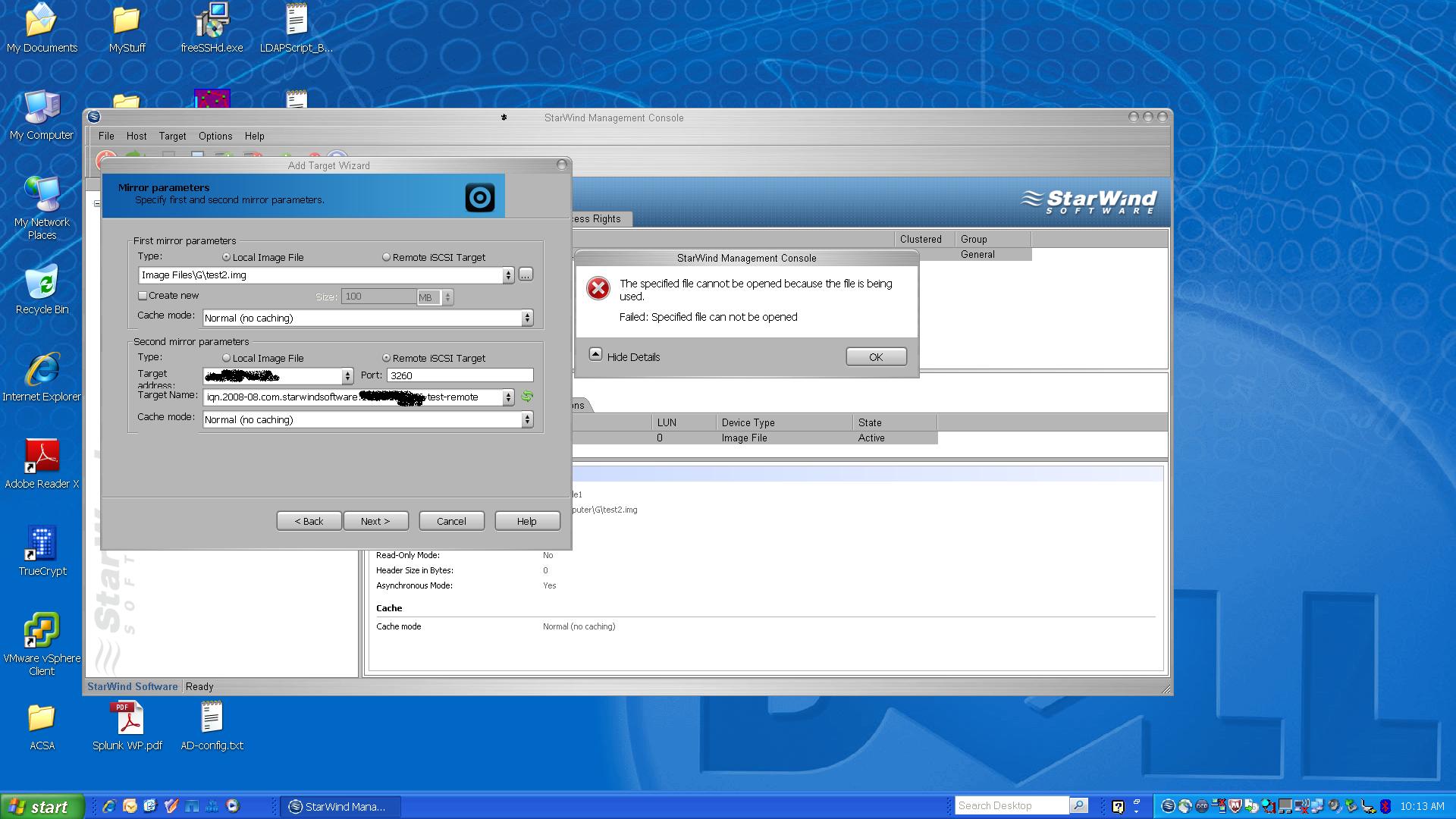Open the Host menu

[x=136, y=136]
